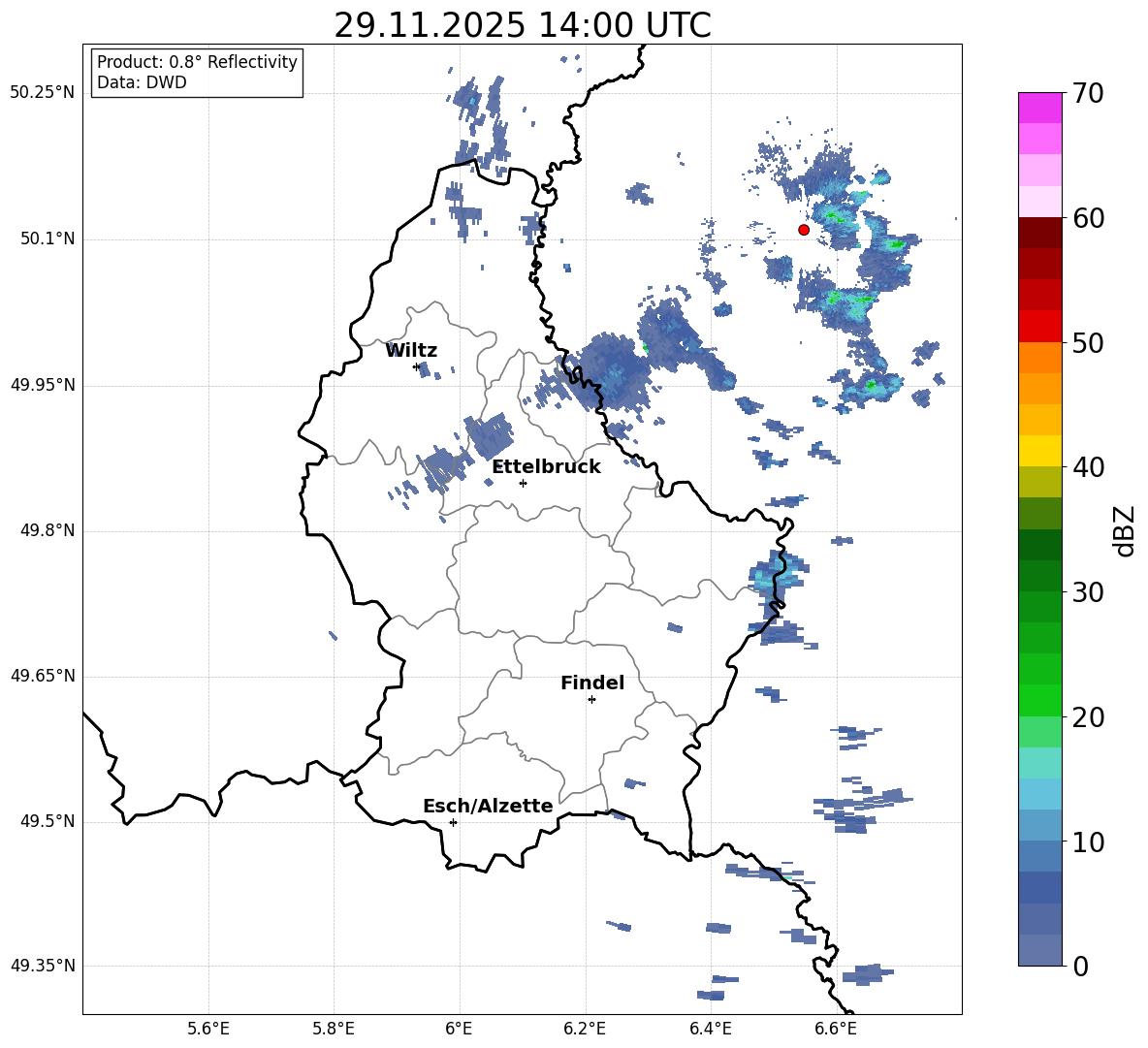Click the colorbar tick label 30

[1088, 592]
